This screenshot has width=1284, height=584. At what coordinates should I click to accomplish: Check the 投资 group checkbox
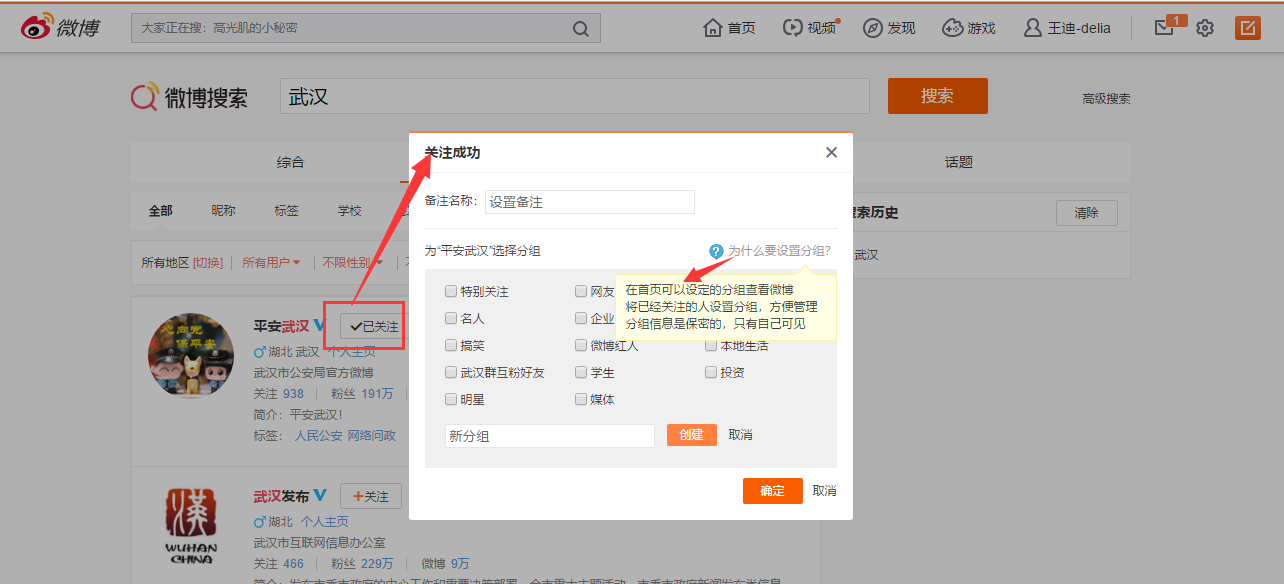click(711, 373)
